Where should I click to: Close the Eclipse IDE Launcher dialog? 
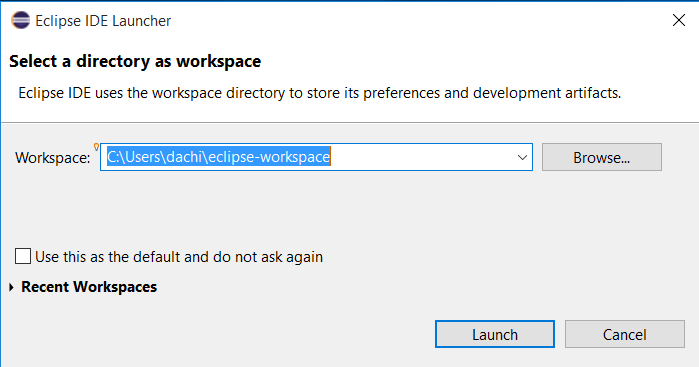(678, 20)
